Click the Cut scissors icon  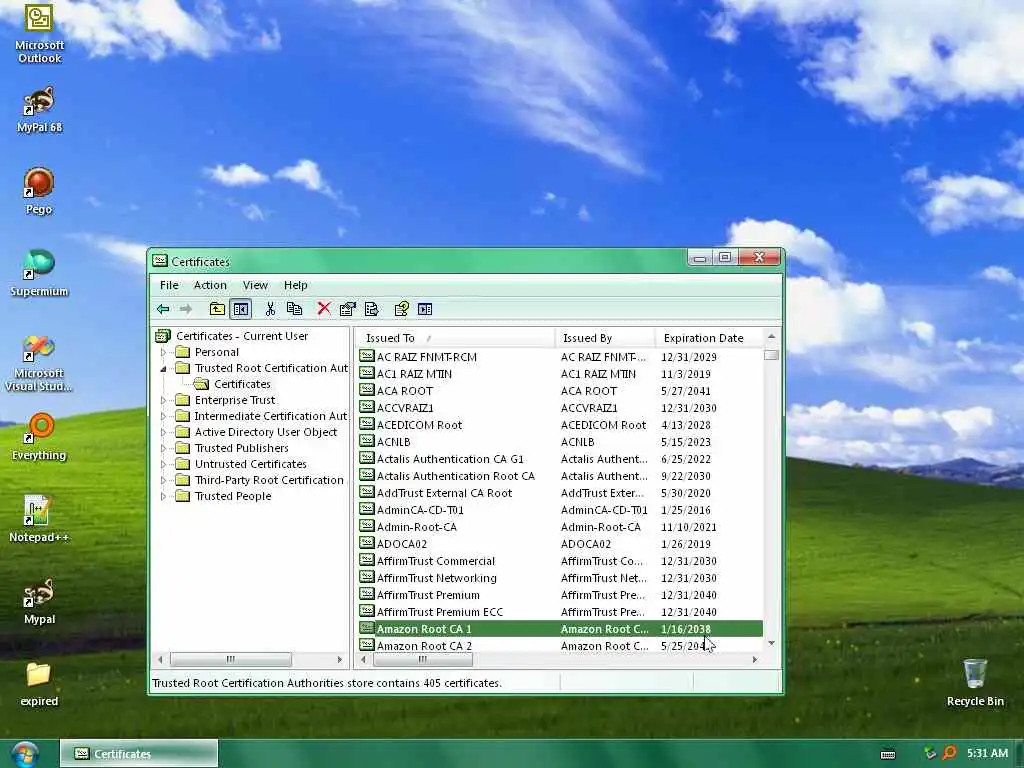270,309
